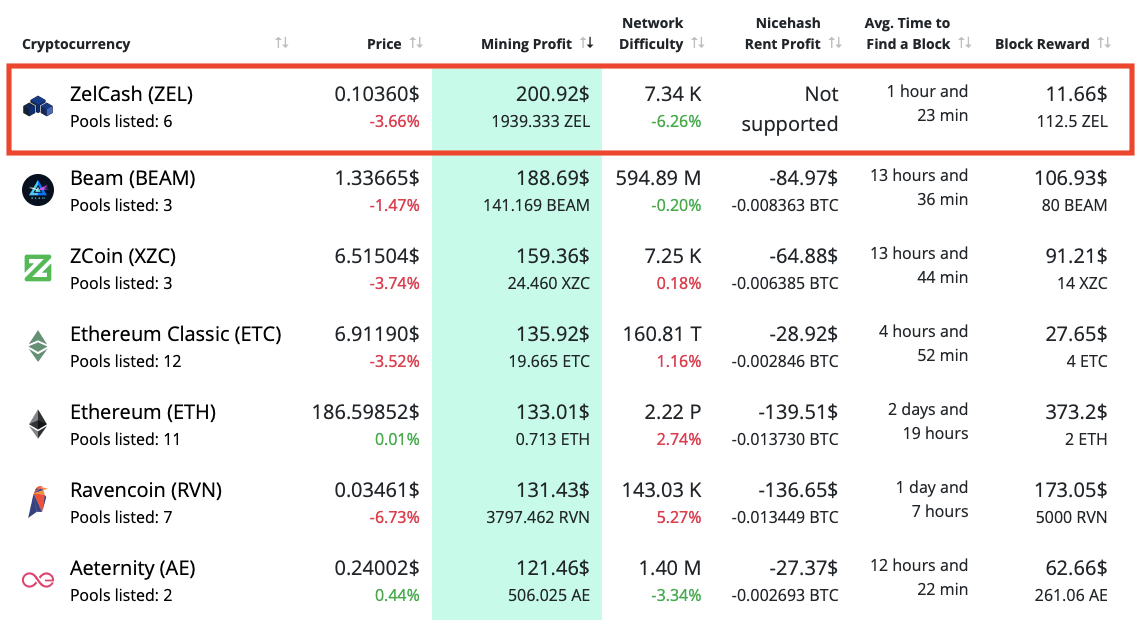Click the Ethereum Classic logo icon

38,346
